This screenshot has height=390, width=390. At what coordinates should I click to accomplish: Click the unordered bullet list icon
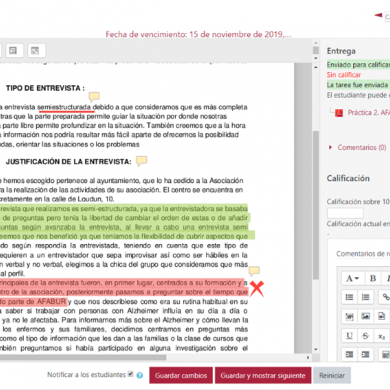pyautogui.click(x=349, y=297)
